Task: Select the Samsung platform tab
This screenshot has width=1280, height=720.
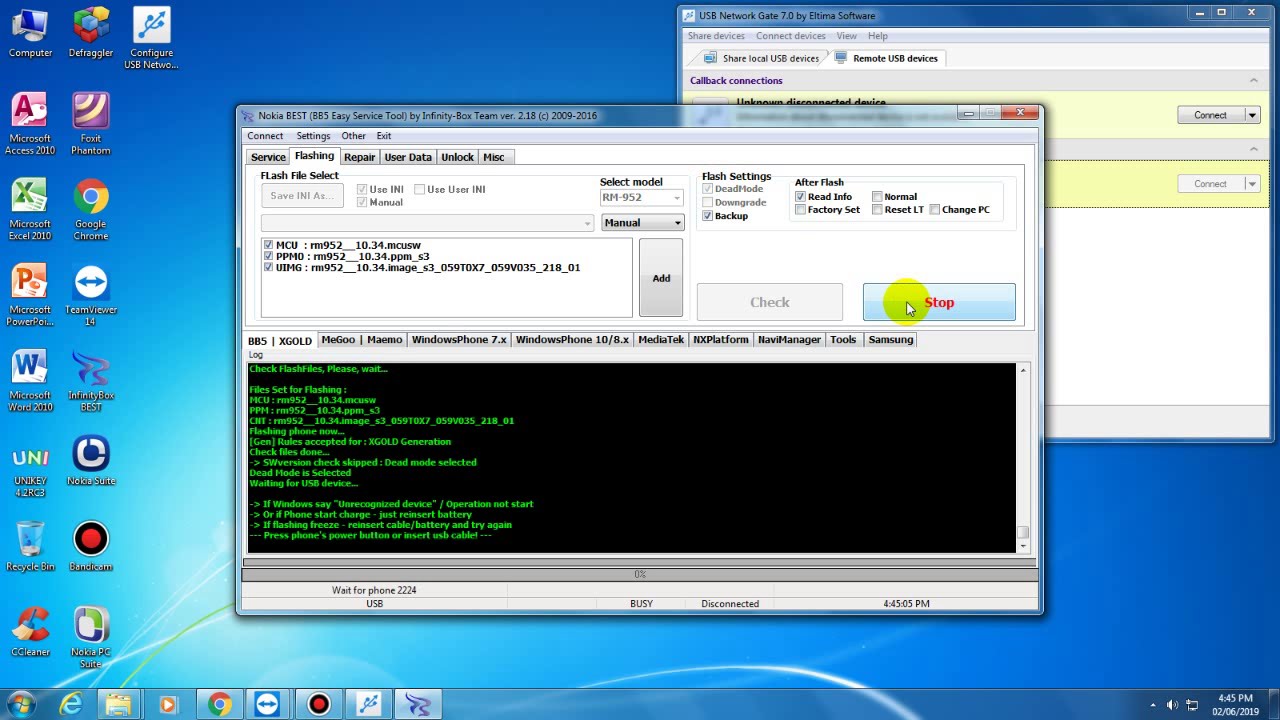Action: pyautogui.click(x=890, y=340)
